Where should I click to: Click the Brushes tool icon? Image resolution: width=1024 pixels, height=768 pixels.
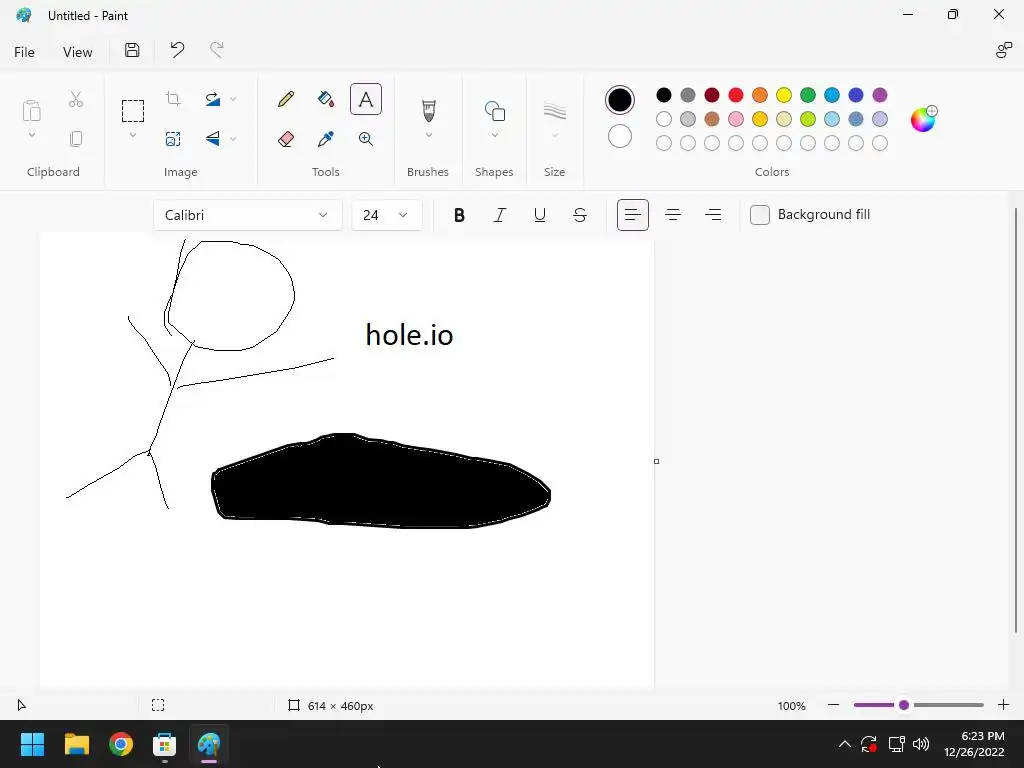point(428,110)
